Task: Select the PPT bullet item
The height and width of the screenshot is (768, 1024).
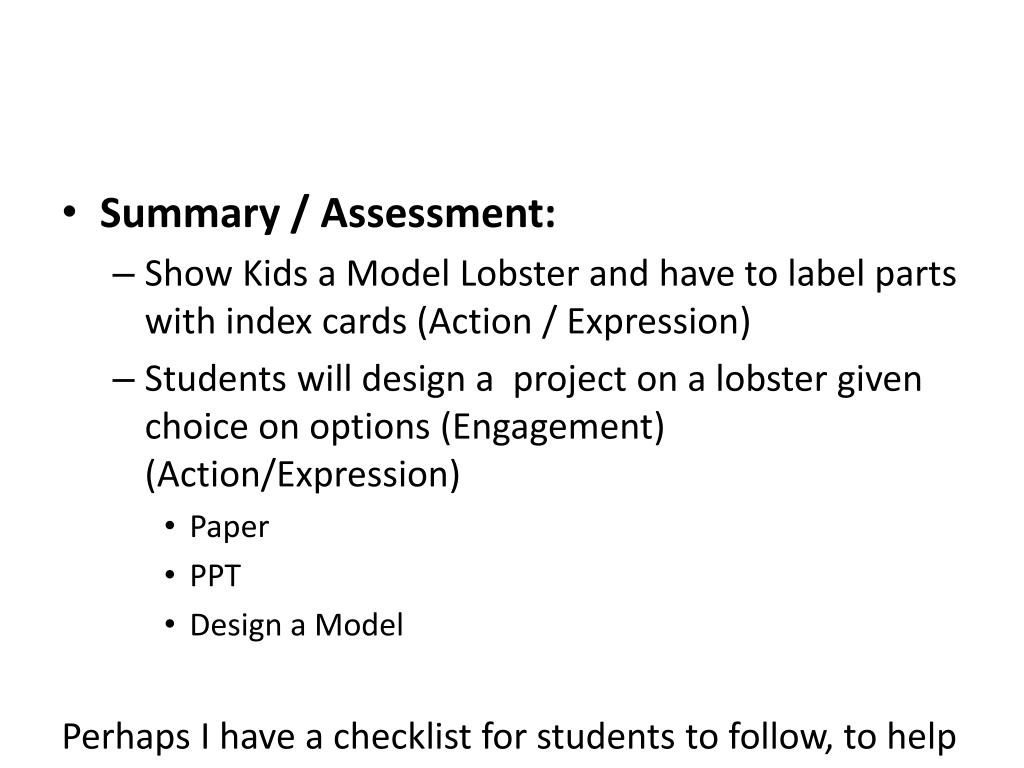Action: pos(215,575)
